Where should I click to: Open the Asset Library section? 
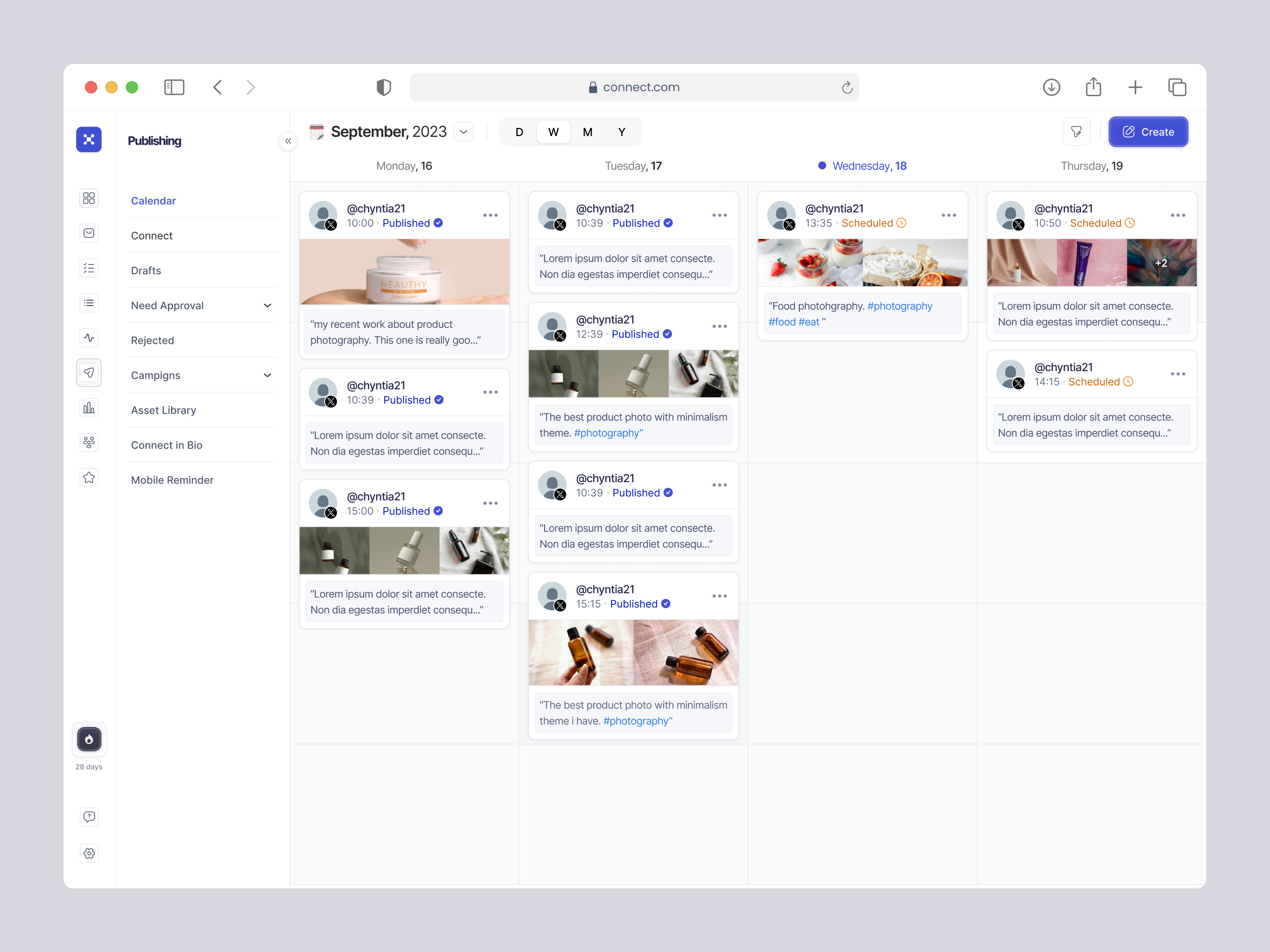coord(163,410)
